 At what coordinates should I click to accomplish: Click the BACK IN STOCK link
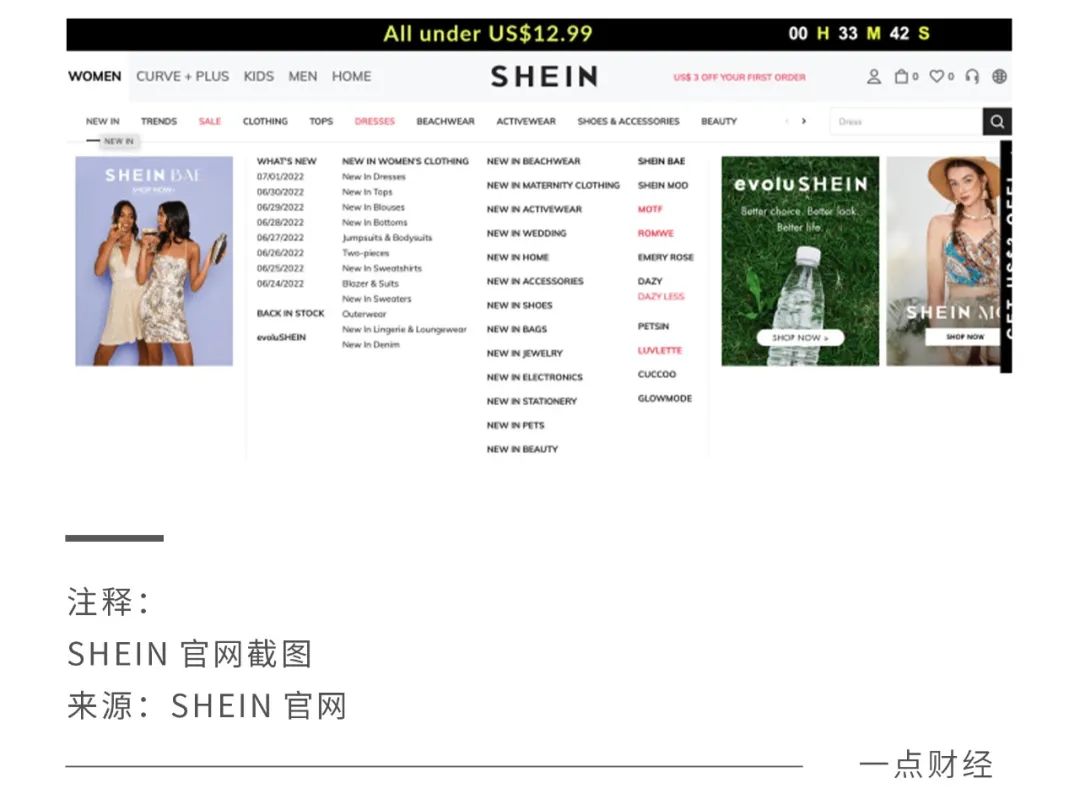(x=291, y=313)
